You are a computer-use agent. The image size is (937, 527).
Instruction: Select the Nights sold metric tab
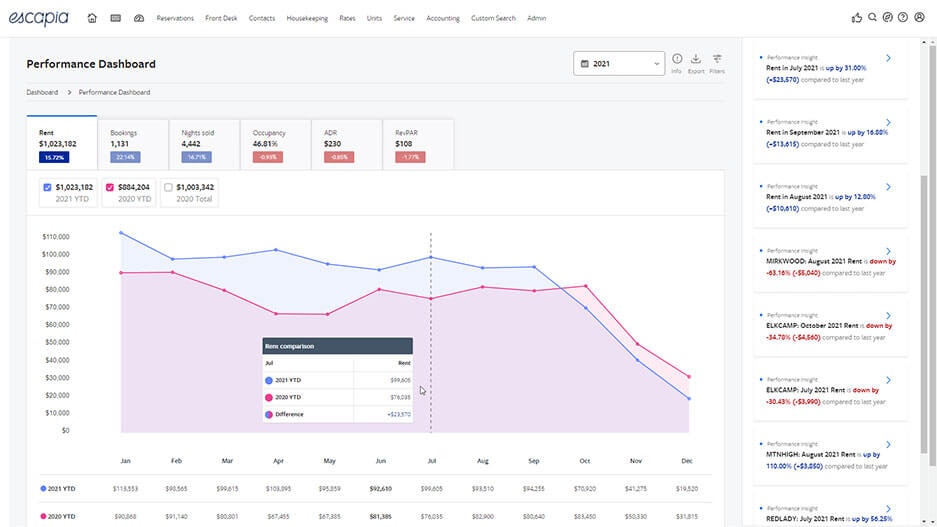[x=204, y=145]
